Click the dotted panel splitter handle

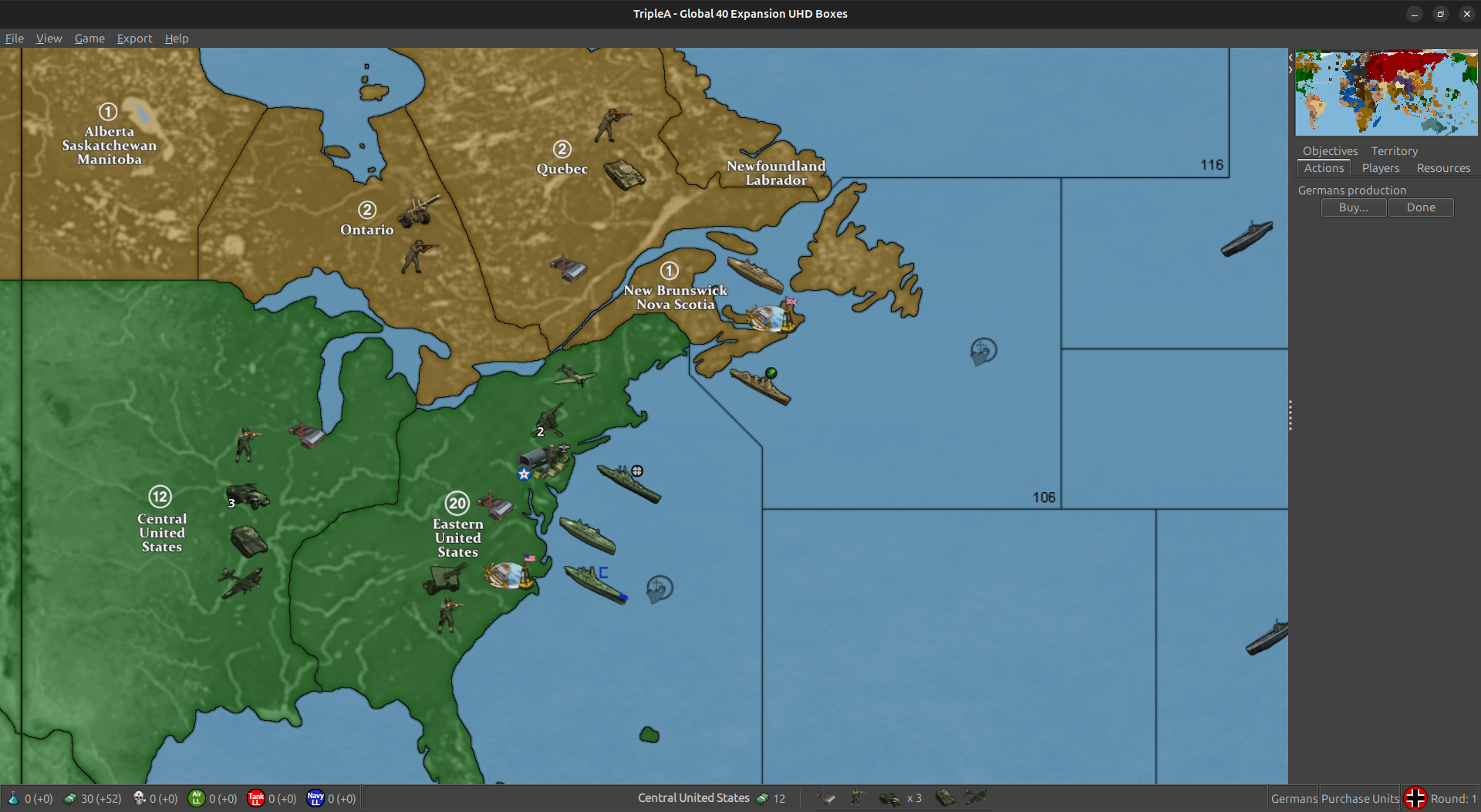click(1289, 415)
